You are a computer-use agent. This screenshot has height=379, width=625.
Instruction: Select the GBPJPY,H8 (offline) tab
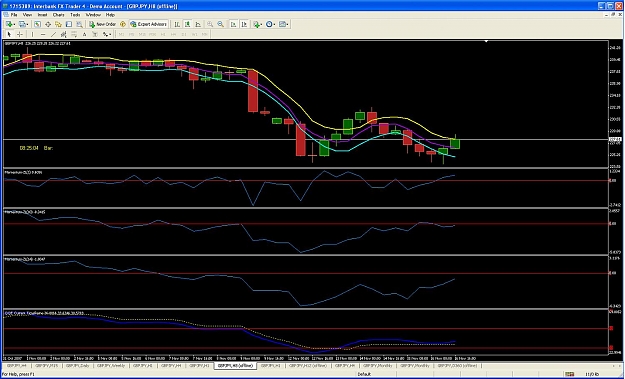coord(235,365)
